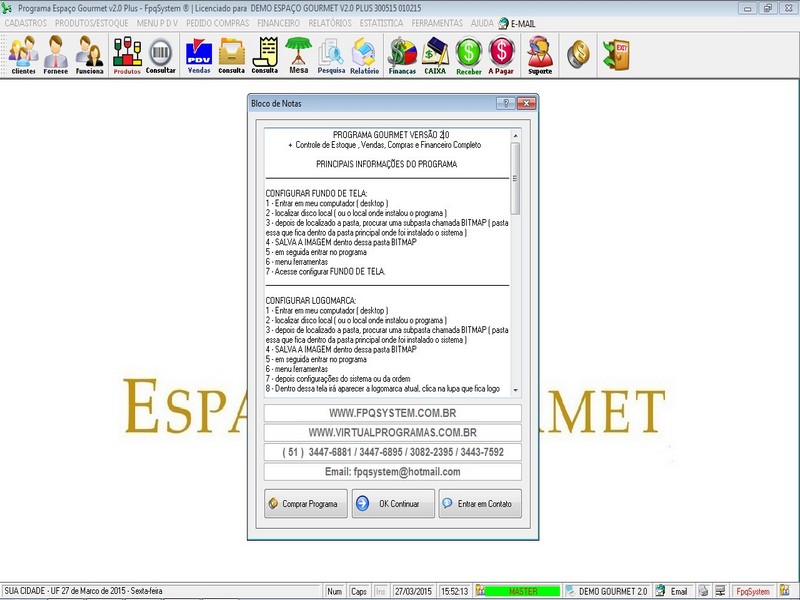This screenshot has width=800, height=600.
Task: Open the ESTATISTICA menu
Action: pos(381,23)
